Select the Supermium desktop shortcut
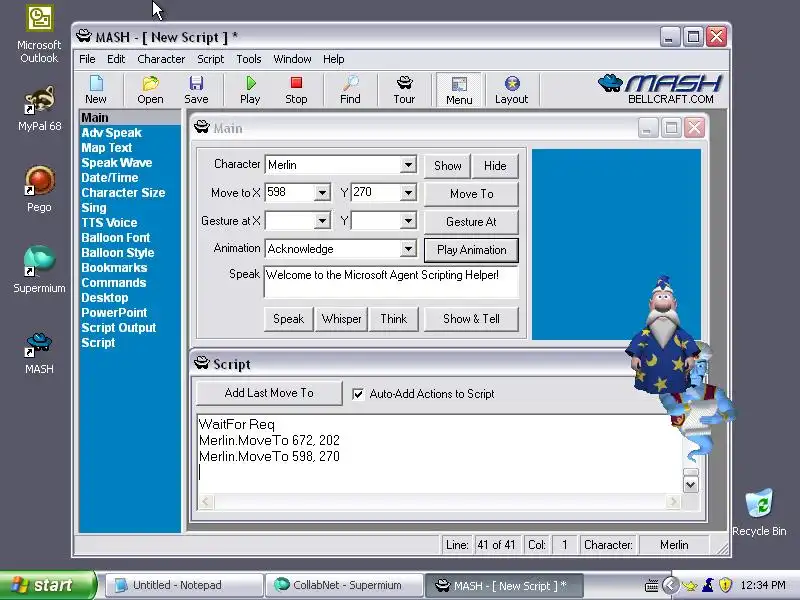This screenshot has width=800, height=600. click(39, 269)
